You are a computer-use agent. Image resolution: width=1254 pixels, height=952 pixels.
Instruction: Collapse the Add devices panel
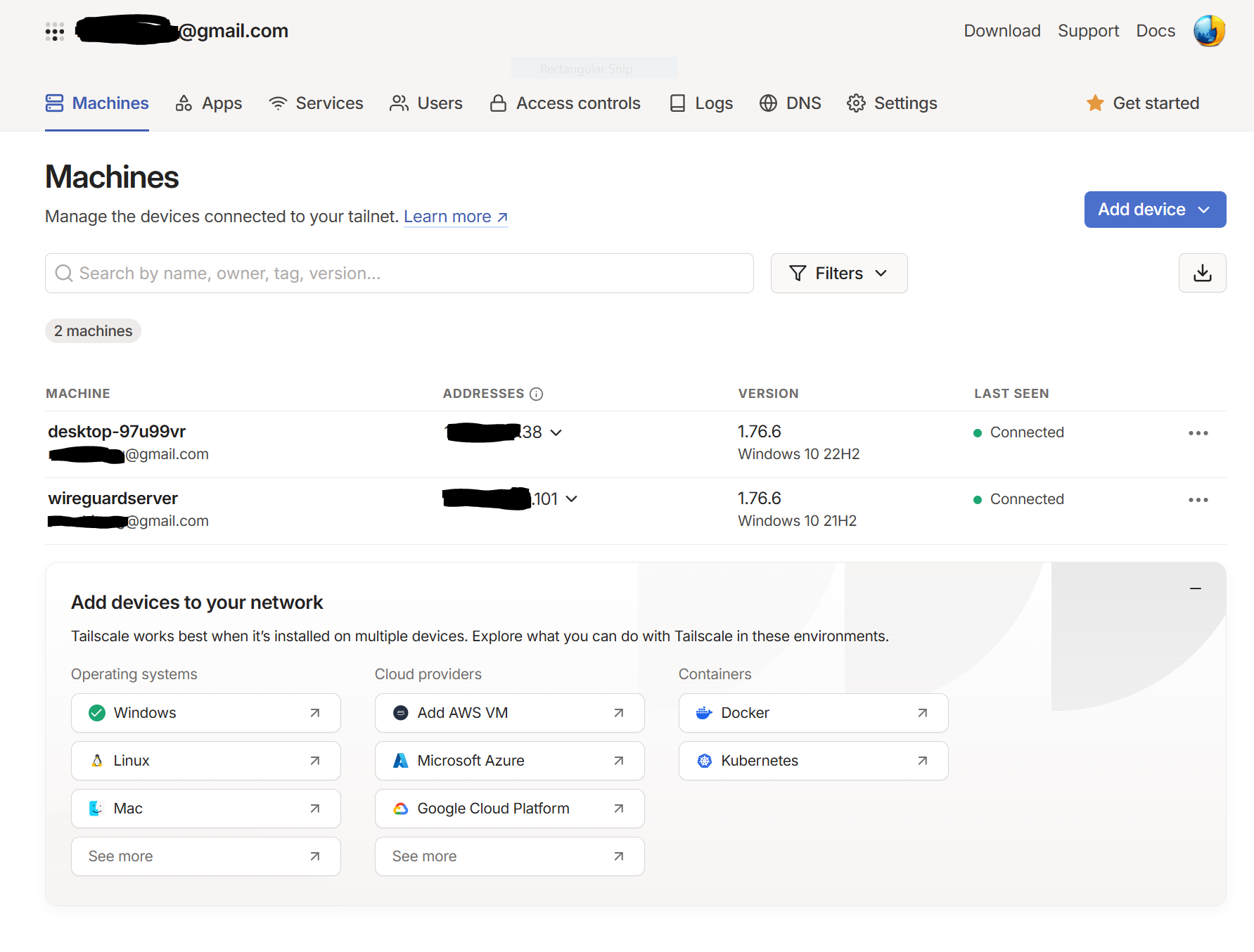(1195, 588)
